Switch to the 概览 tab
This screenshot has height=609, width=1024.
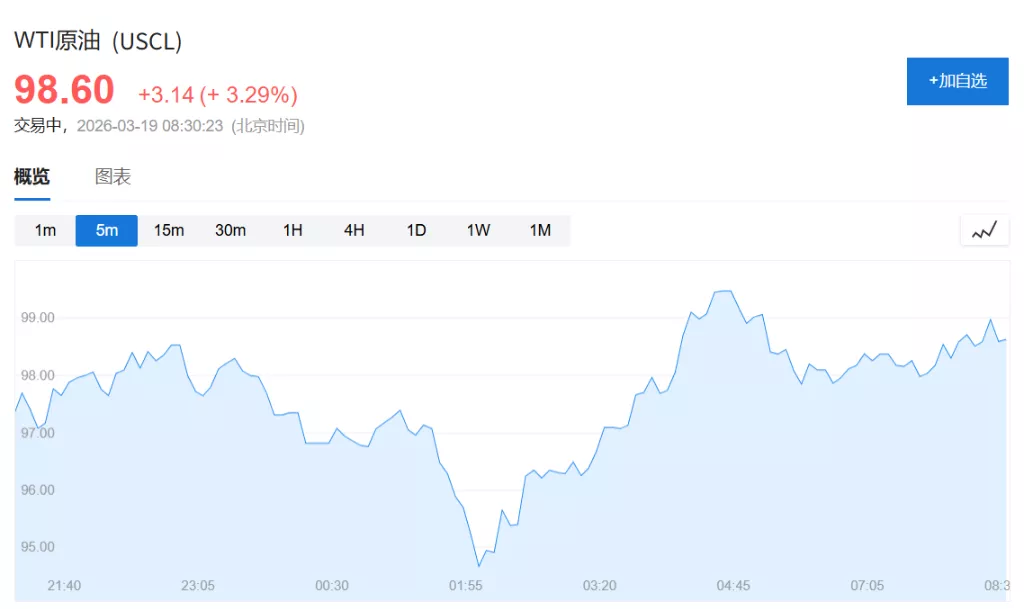(x=32, y=177)
